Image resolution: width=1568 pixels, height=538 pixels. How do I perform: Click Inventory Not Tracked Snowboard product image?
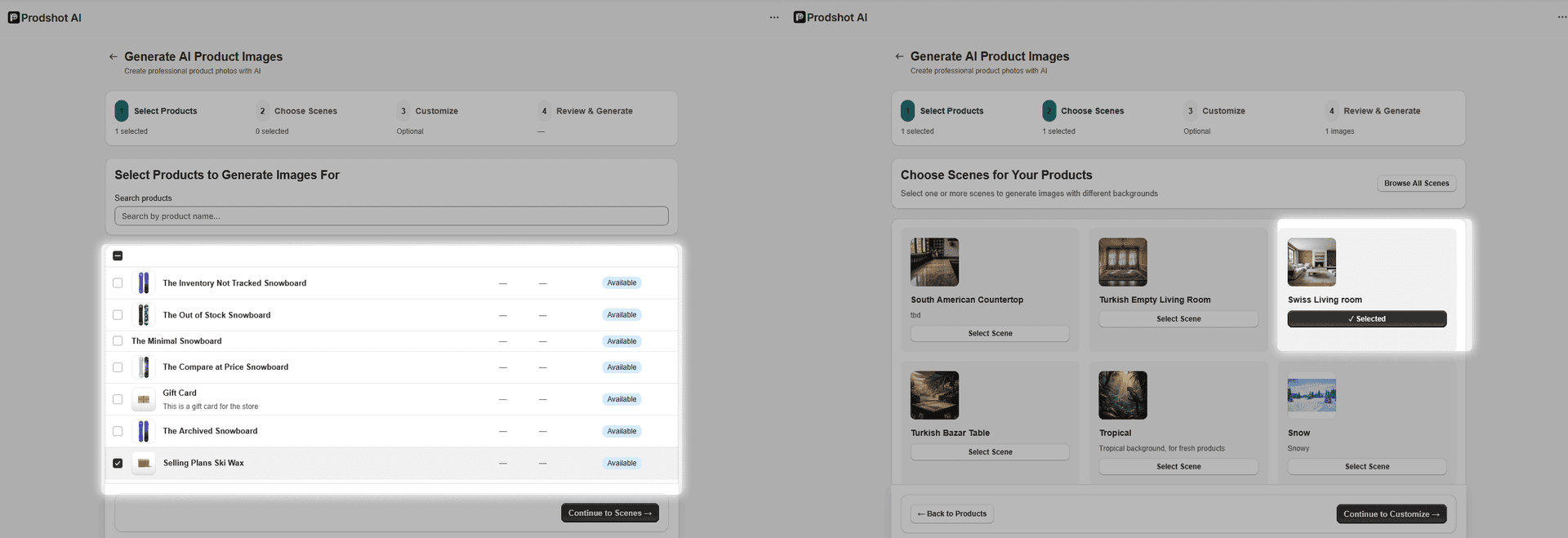point(144,283)
